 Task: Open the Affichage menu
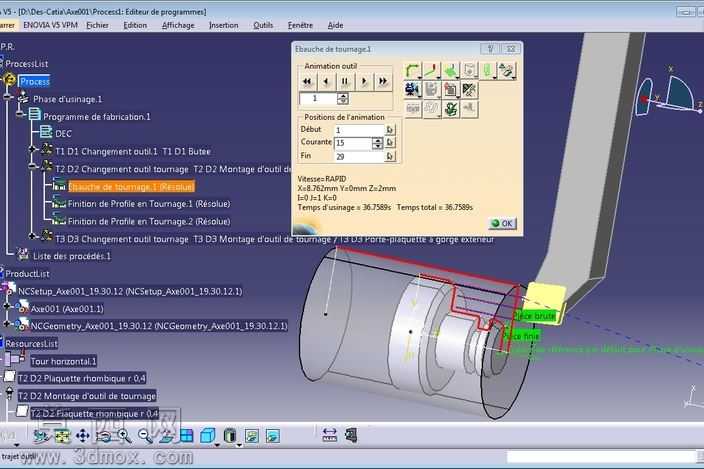click(178, 25)
